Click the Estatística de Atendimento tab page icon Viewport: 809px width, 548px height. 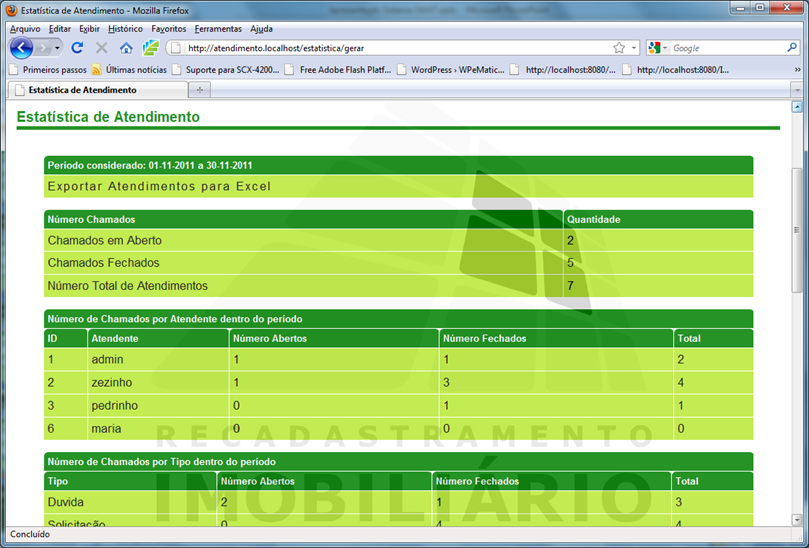(x=20, y=90)
